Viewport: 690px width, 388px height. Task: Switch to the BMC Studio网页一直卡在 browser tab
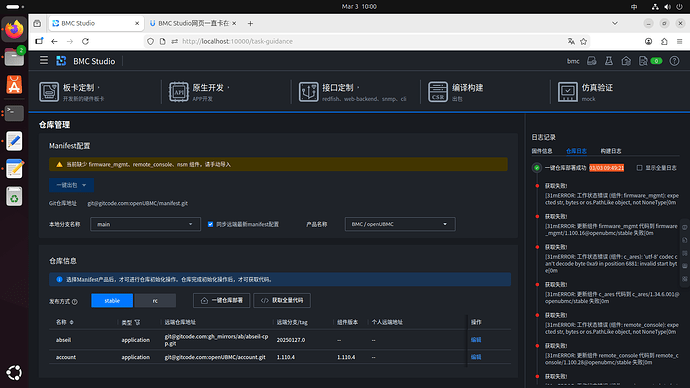click(193, 23)
